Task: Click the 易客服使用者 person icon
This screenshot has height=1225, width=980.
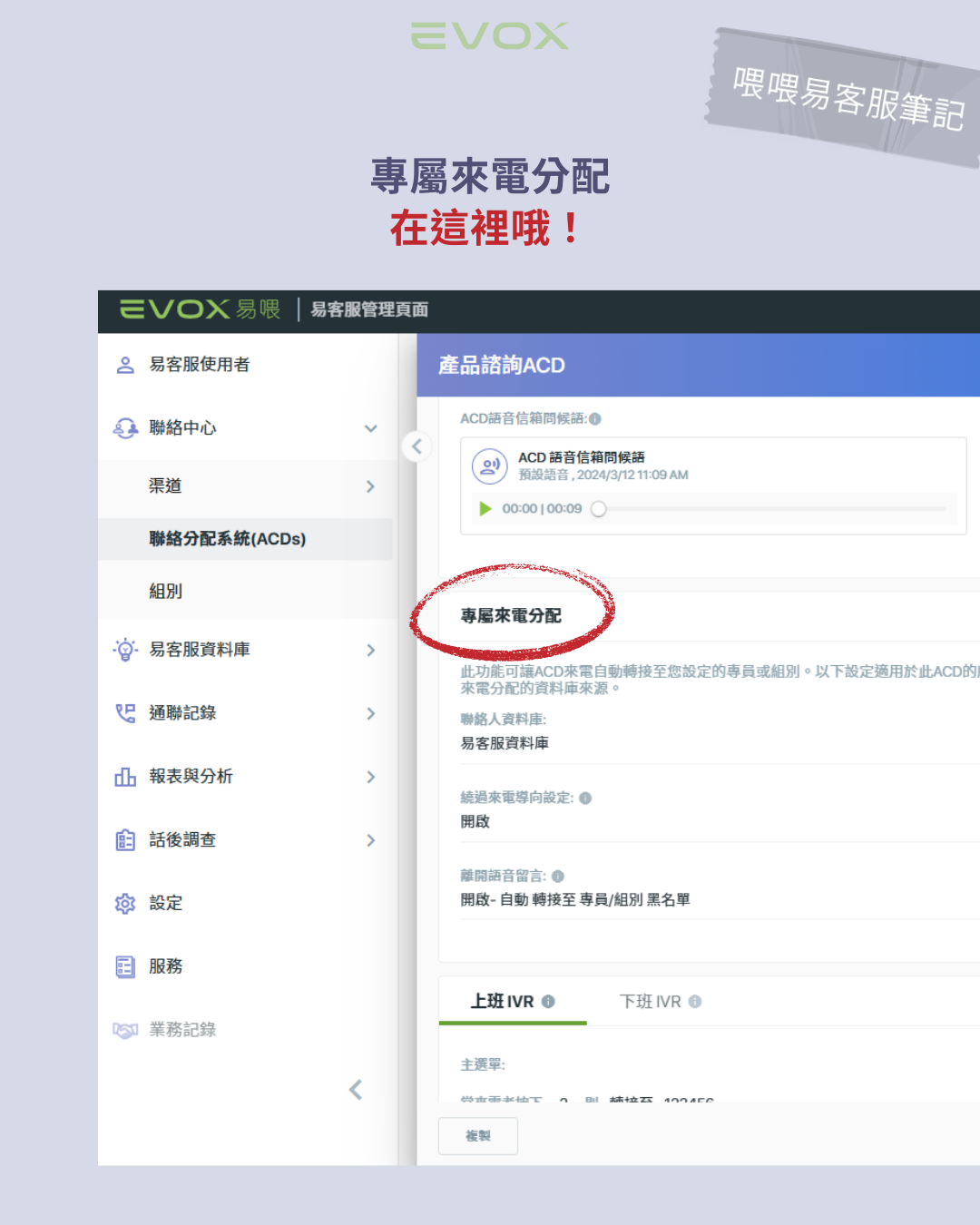Action: click(x=125, y=365)
